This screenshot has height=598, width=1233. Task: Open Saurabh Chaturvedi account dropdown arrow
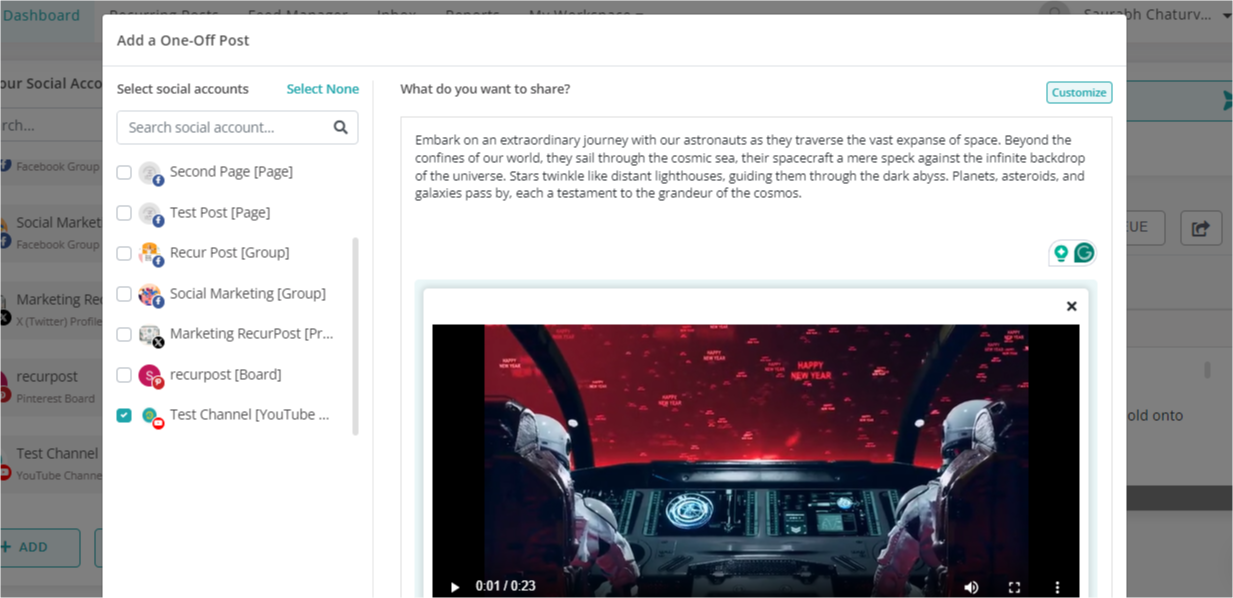[1227, 16]
